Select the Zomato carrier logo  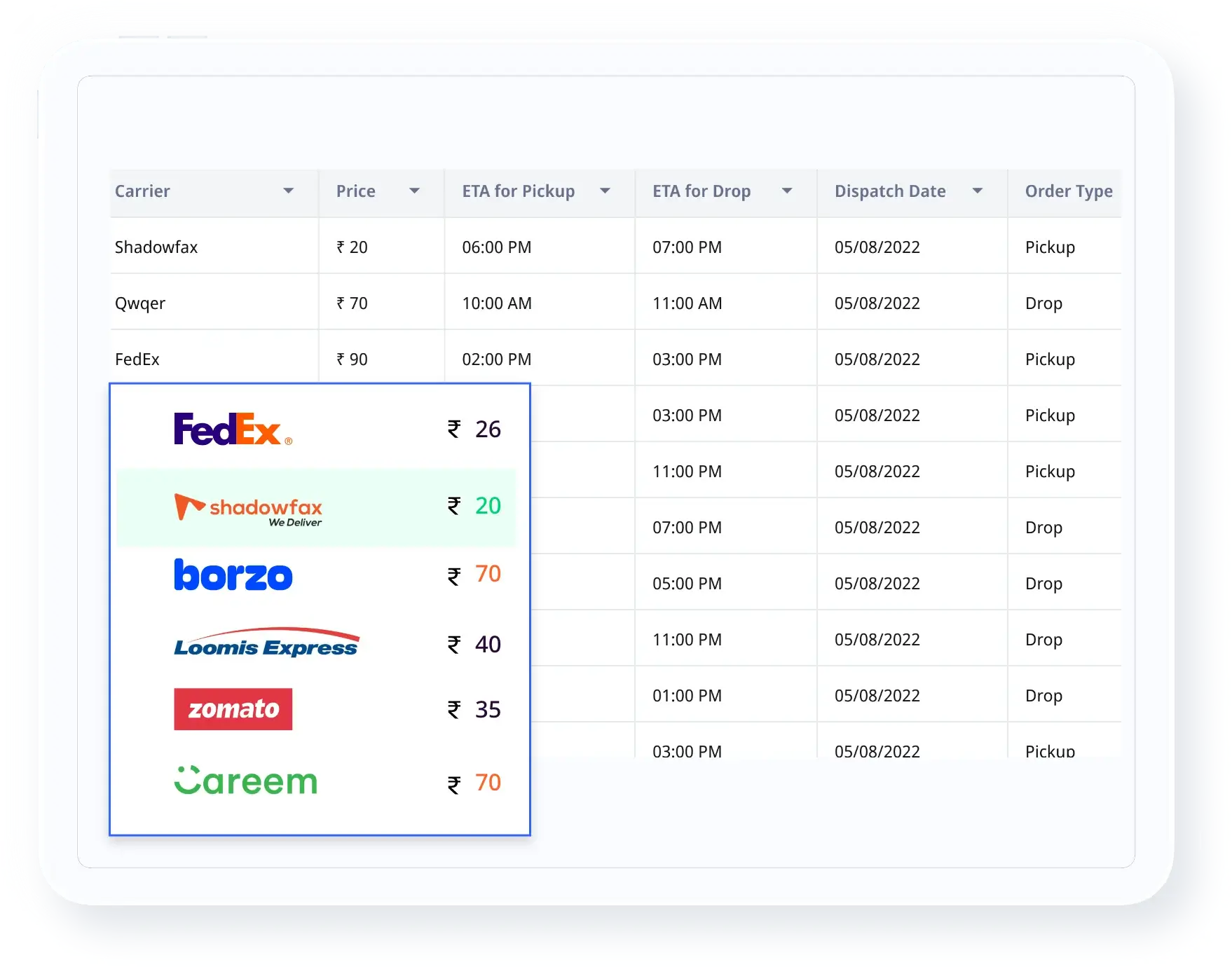[x=233, y=709]
